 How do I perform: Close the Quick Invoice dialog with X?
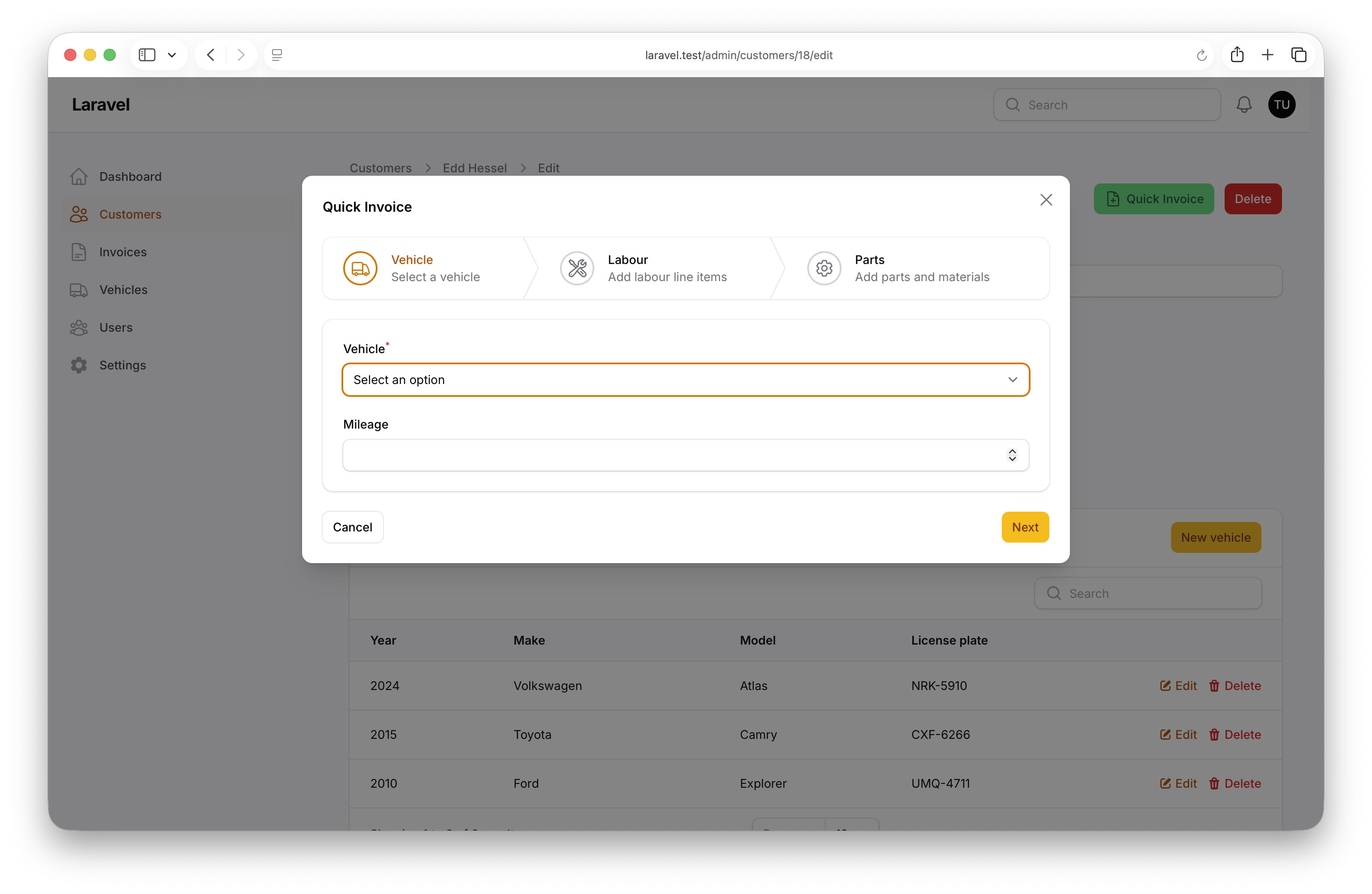pyautogui.click(x=1046, y=200)
